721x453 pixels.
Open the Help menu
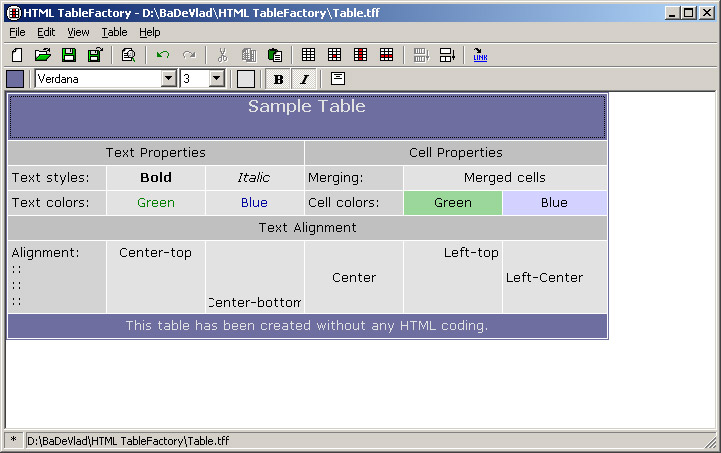(150, 32)
